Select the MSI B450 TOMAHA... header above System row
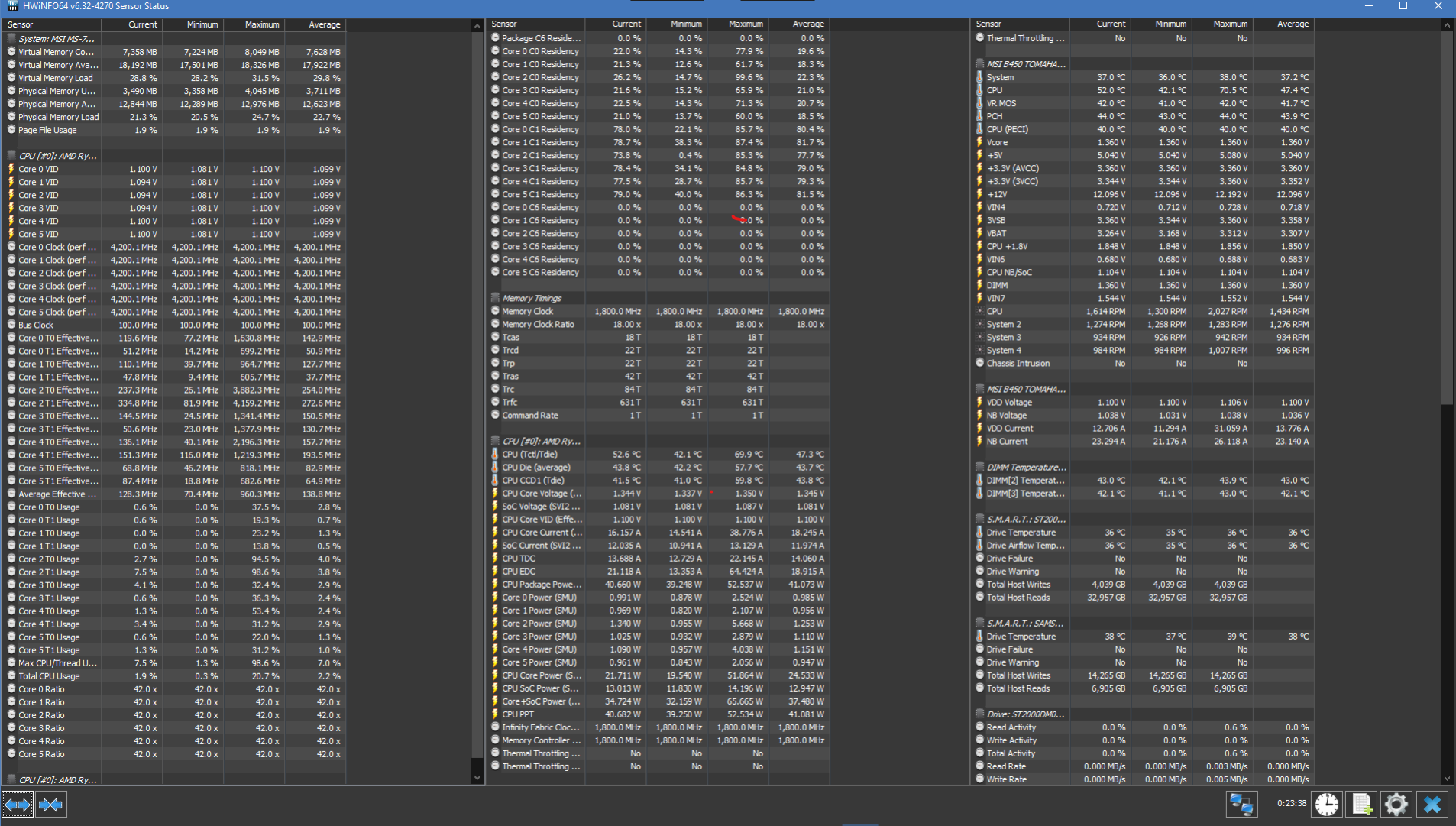Image resolution: width=1456 pixels, height=826 pixels. (x=1143, y=64)
